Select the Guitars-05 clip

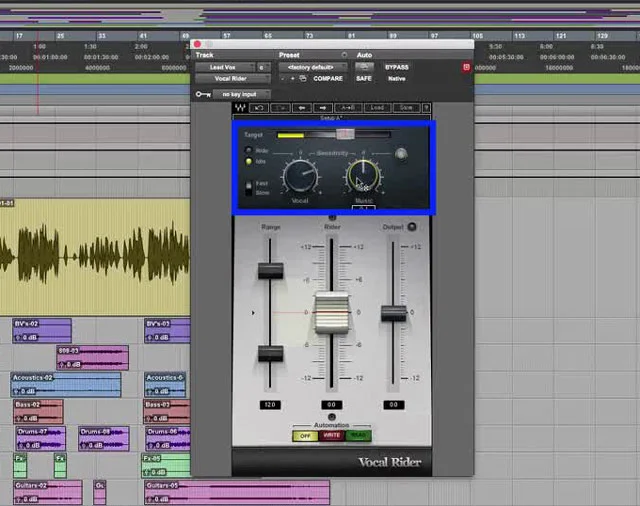click(x=237, y=493)
